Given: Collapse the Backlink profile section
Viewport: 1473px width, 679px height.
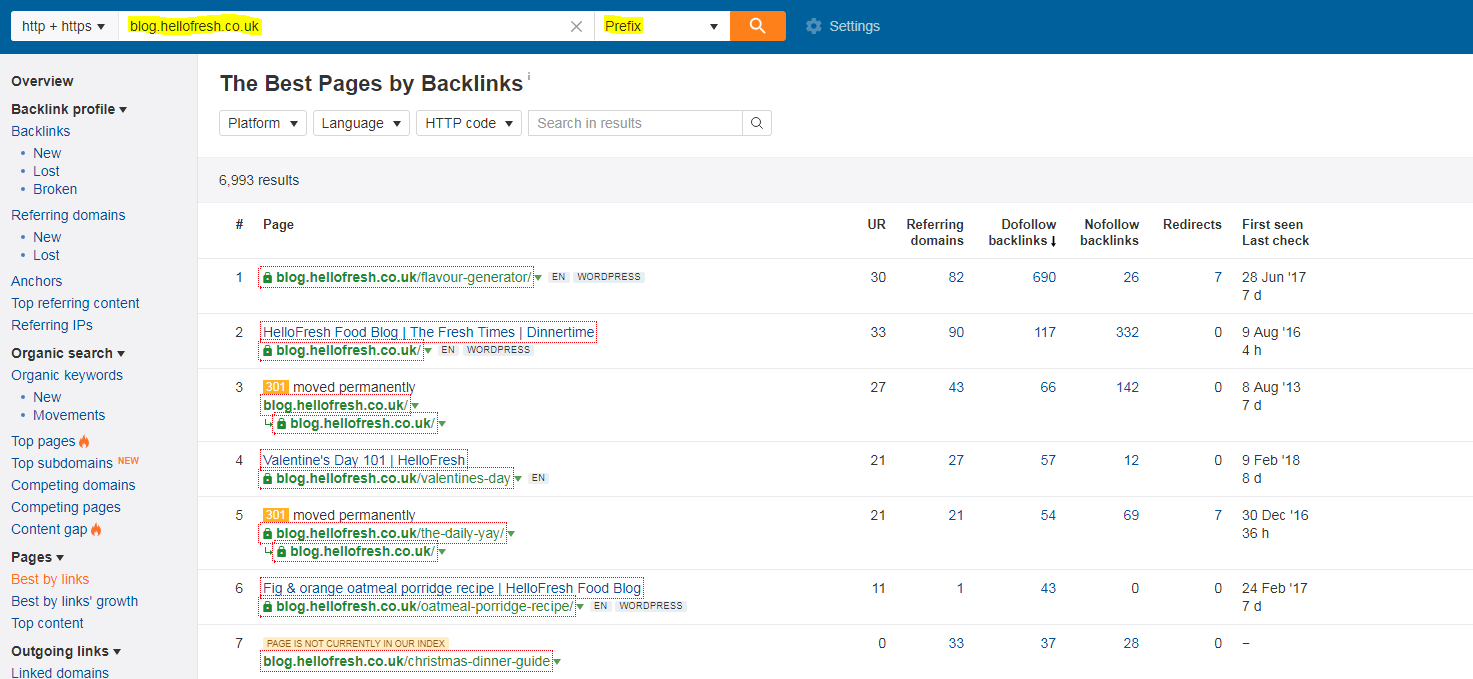Looking at the screenshot, I should (69, 109).
